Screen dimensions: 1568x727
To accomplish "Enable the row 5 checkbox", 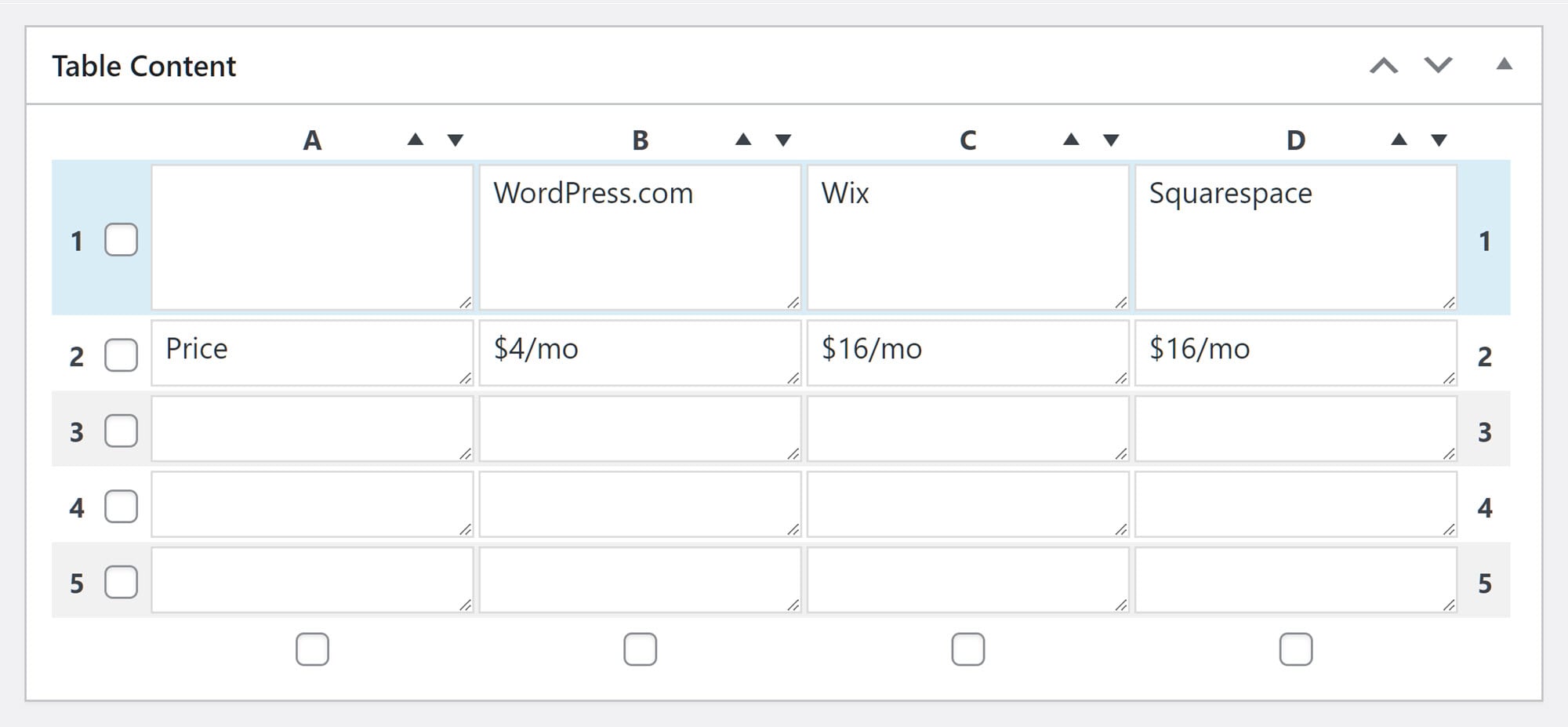I will tap(121, 582).
